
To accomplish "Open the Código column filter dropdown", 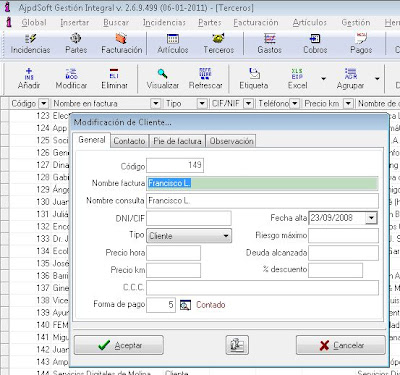I will [x=44, y=104].
